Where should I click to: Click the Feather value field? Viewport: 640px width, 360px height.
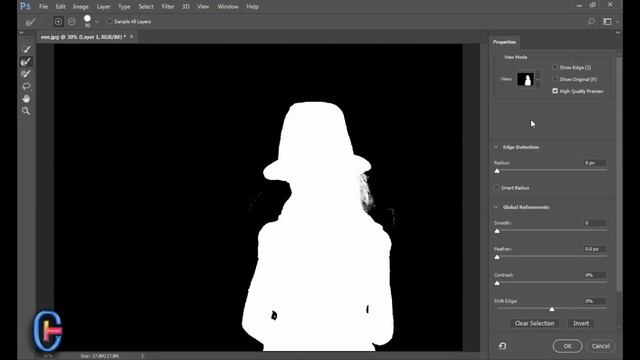pos(595,249)
